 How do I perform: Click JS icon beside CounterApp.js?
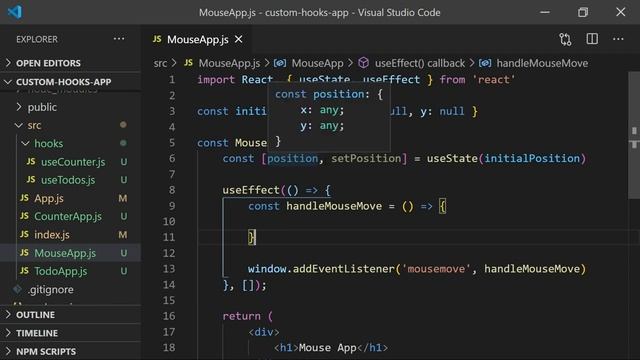(24, 216)
